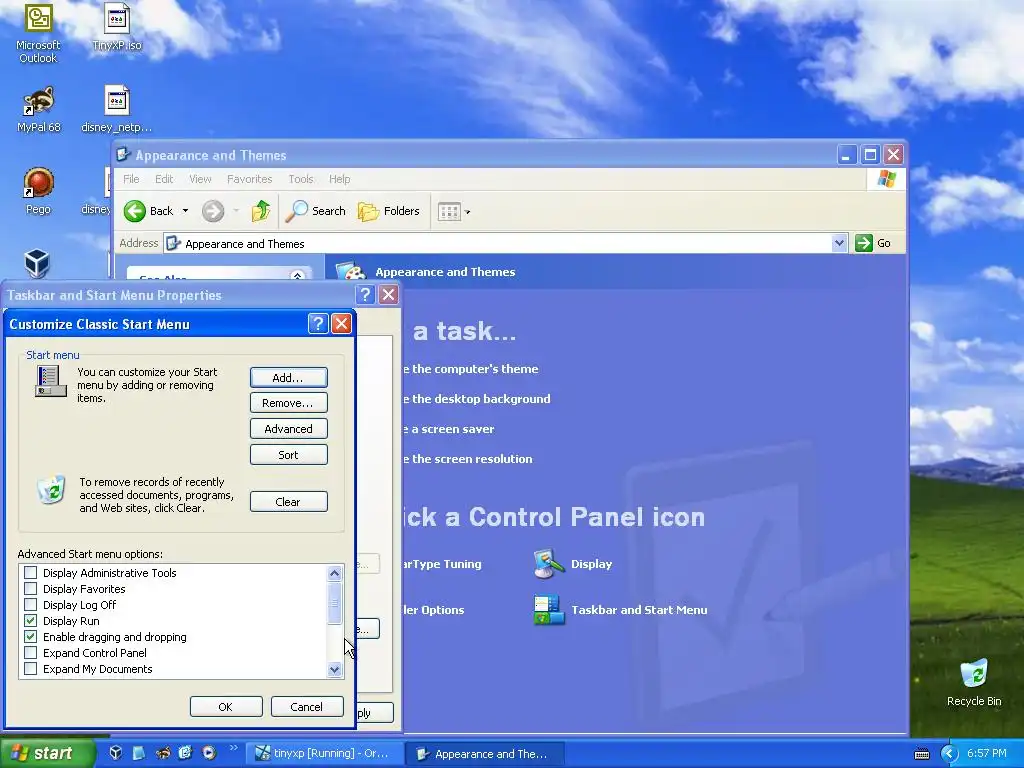The height and width of the screenshot is (768, 1024).
Task: Open the Views dropdown arrow in toolbar
Action: (468, 212)
